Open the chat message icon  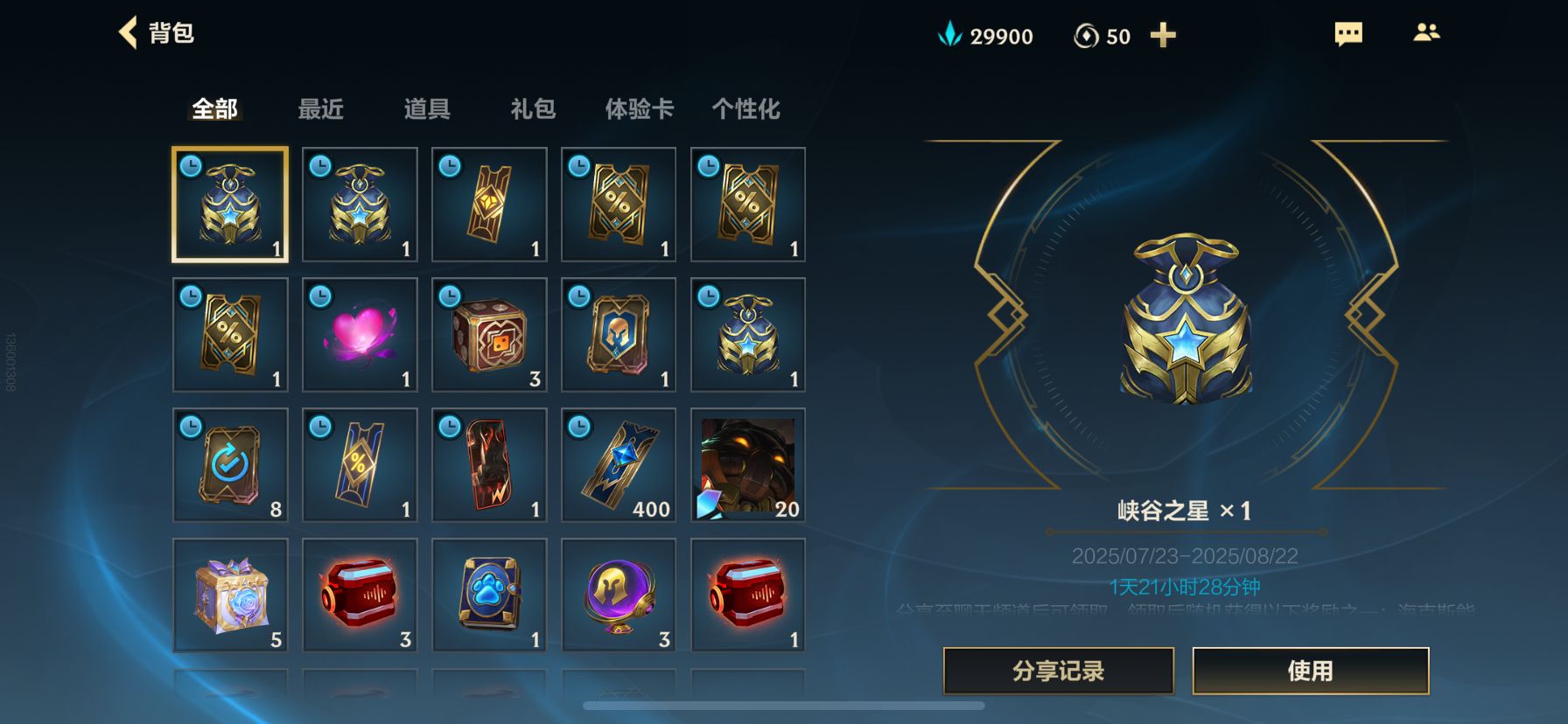pyautogui.click(x=1348, y=34)
